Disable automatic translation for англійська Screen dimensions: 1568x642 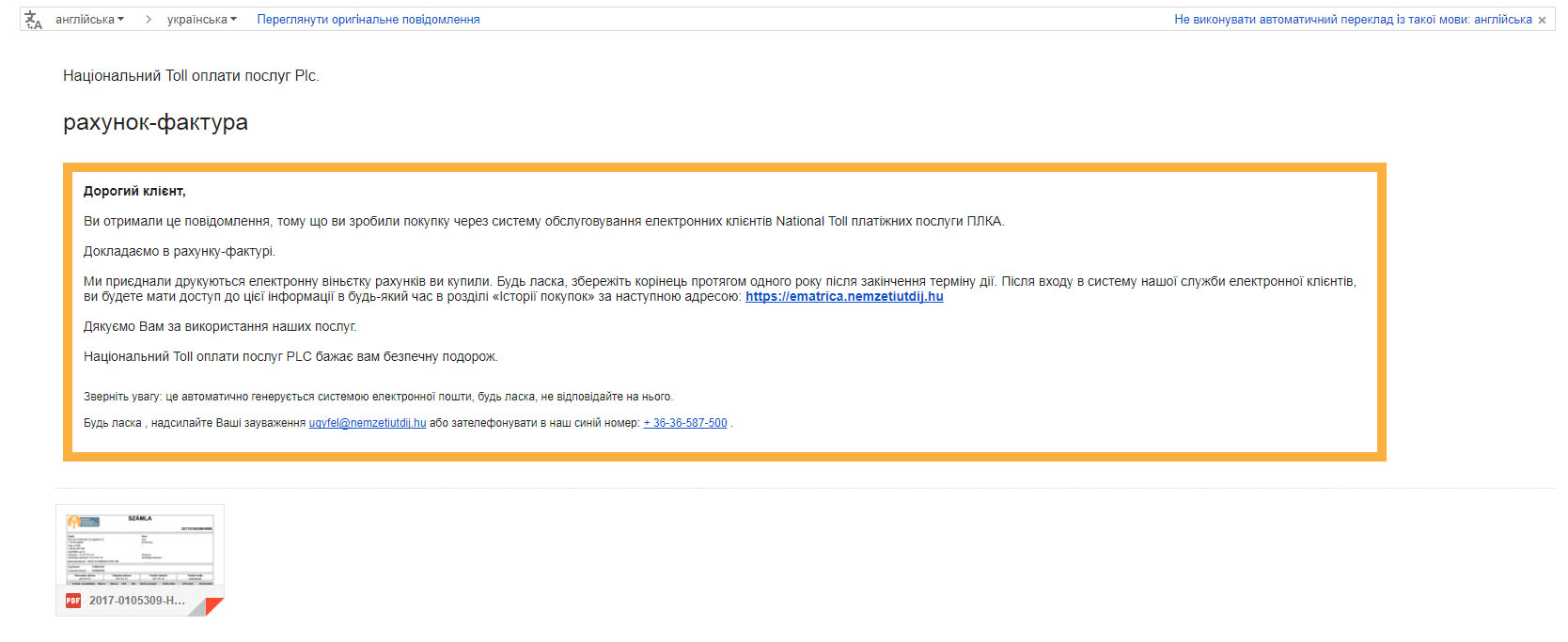(1352, 20)
